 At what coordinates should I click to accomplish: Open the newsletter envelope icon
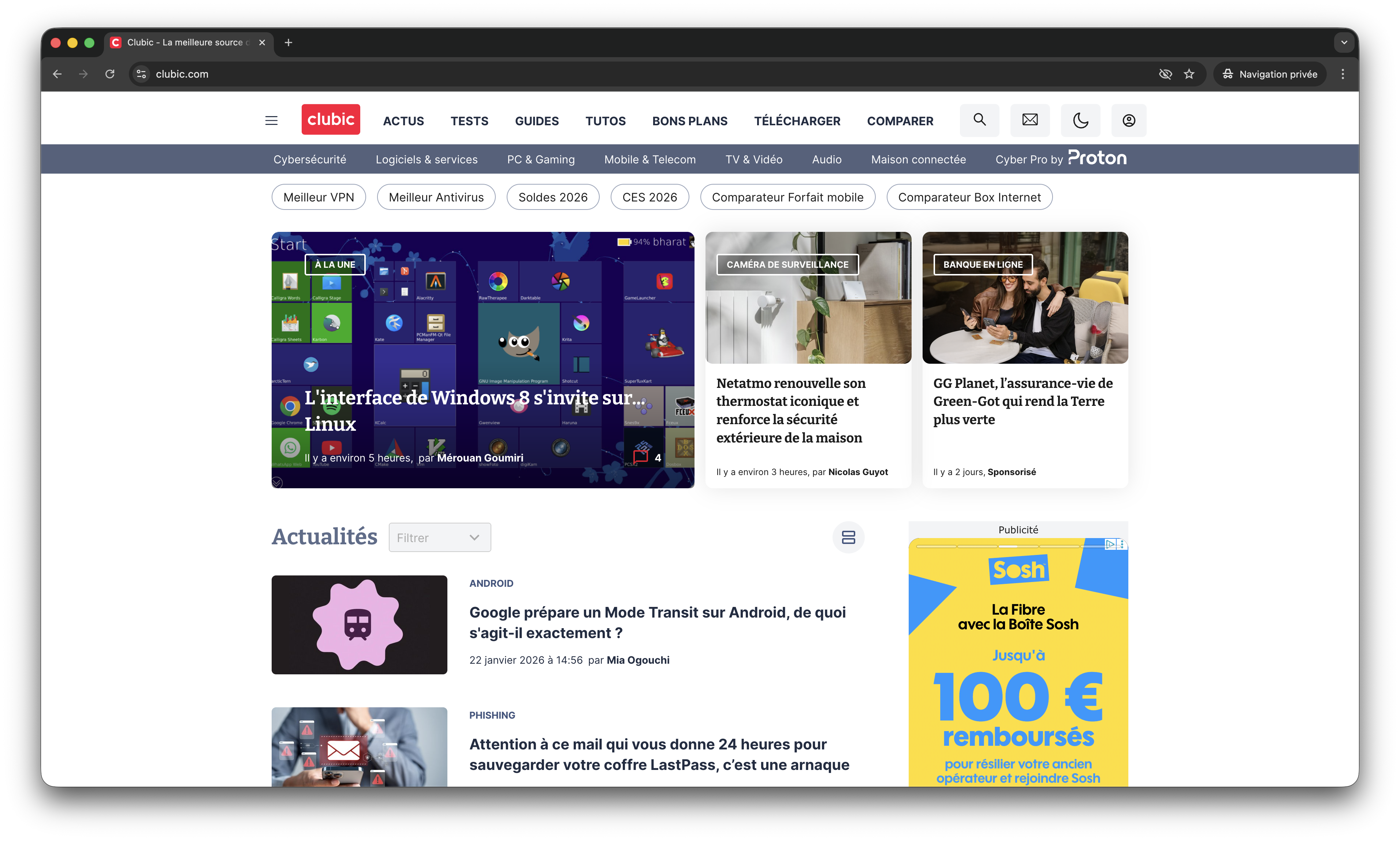(x=1029, y=120)
